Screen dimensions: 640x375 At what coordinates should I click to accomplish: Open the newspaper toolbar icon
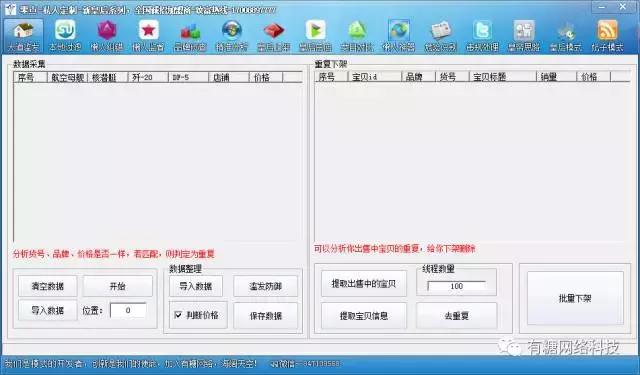440,37
